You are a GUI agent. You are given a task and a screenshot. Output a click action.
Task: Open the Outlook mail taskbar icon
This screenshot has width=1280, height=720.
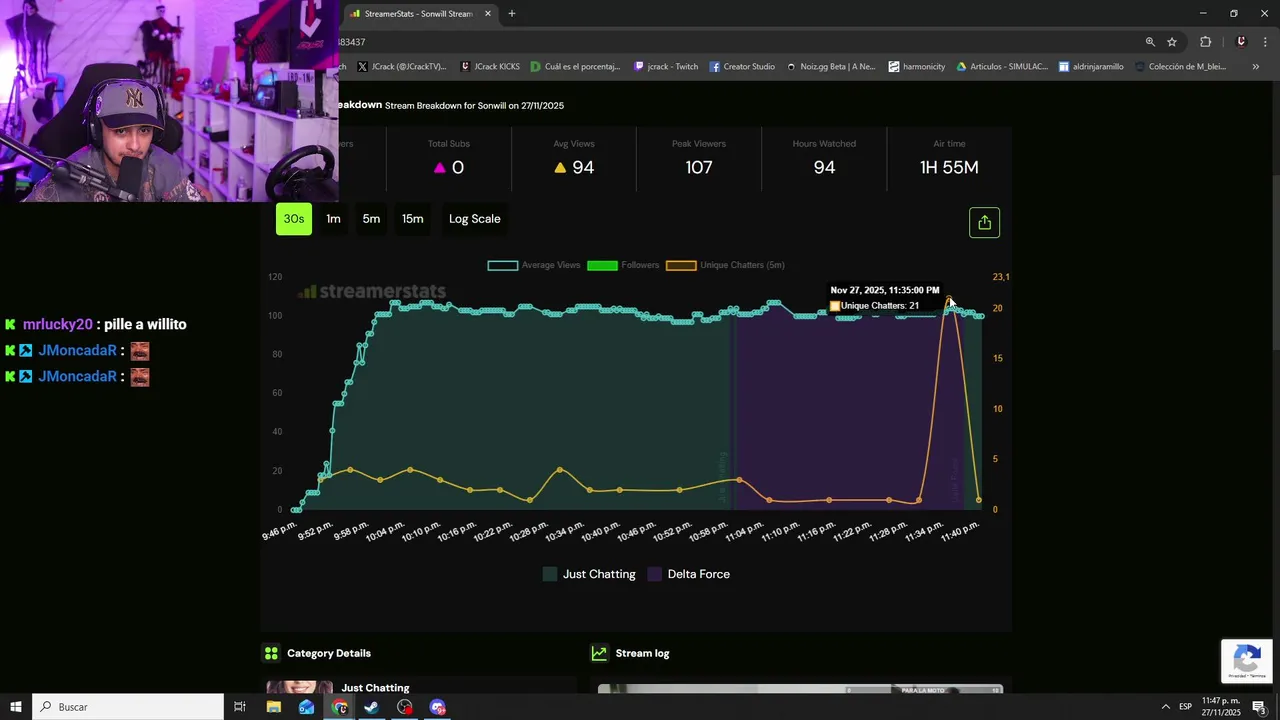click(306, 707)
